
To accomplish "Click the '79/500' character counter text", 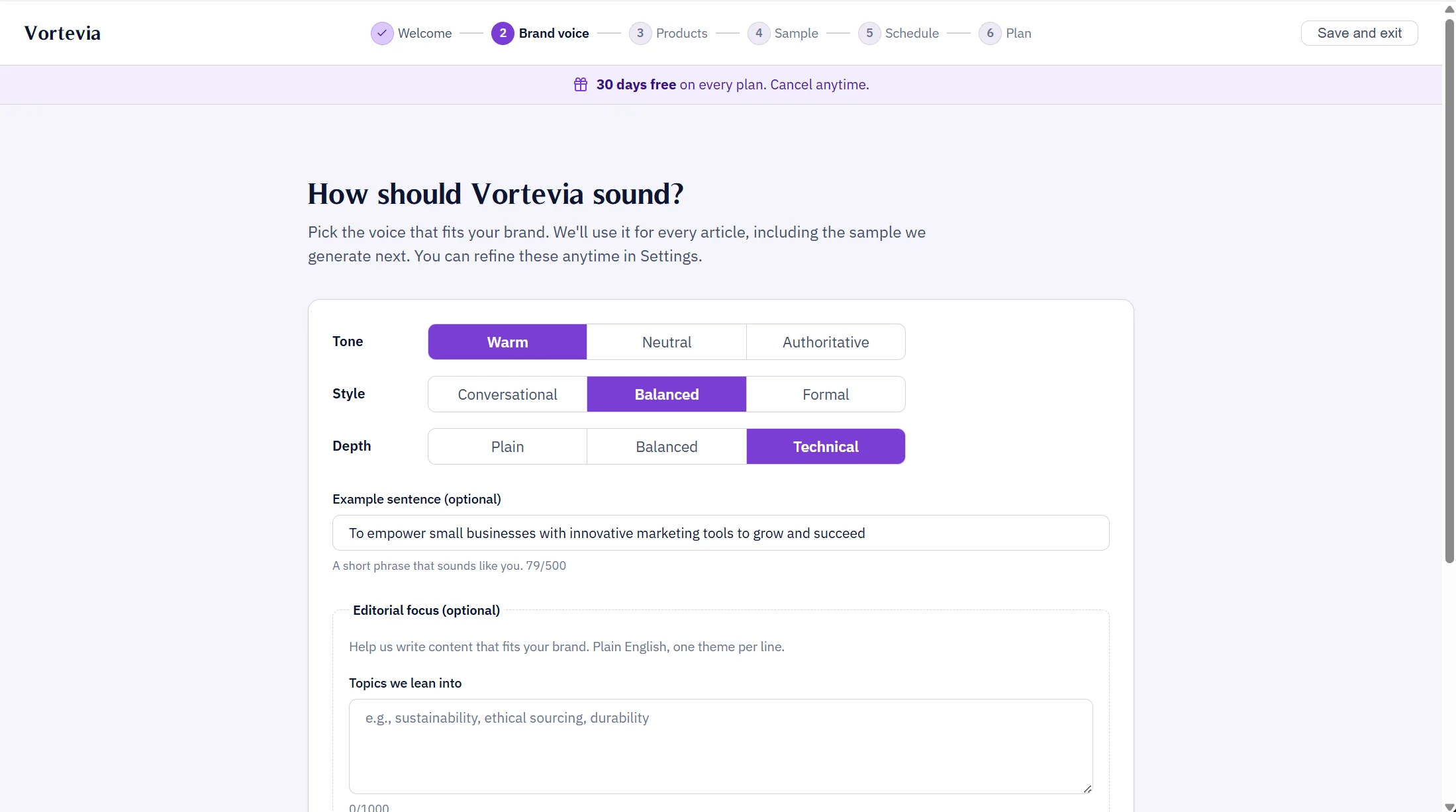I will click(546, 566).
